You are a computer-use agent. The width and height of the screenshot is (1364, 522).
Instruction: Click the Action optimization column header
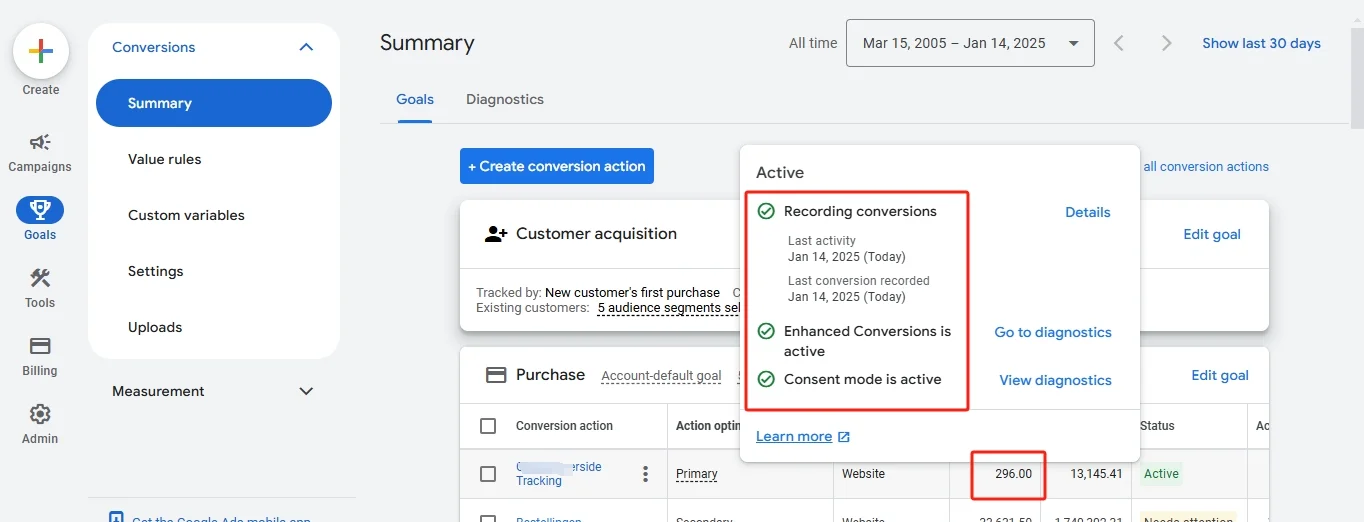707,426
